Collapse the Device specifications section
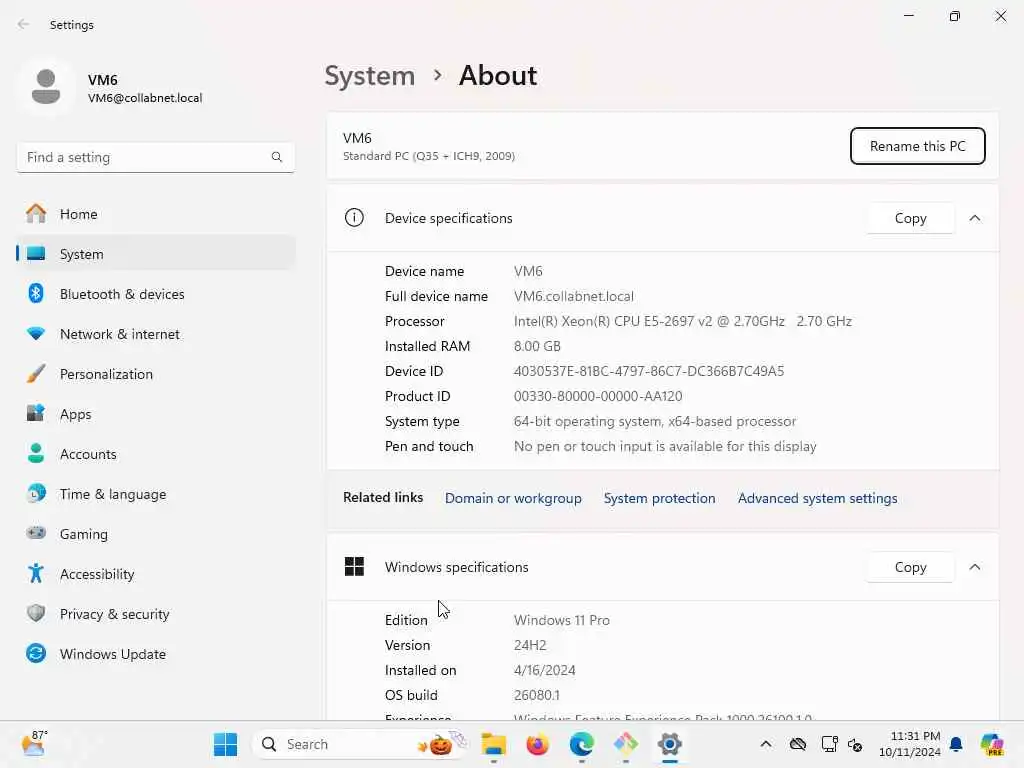 coord(974,218)
